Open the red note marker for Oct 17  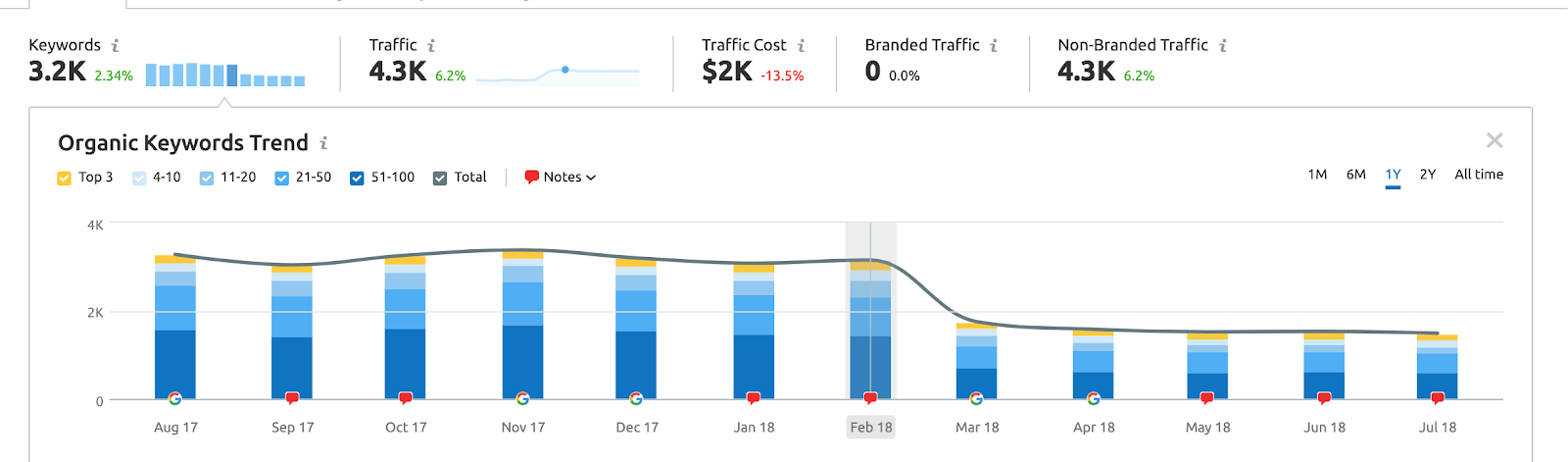coord(406,398)
